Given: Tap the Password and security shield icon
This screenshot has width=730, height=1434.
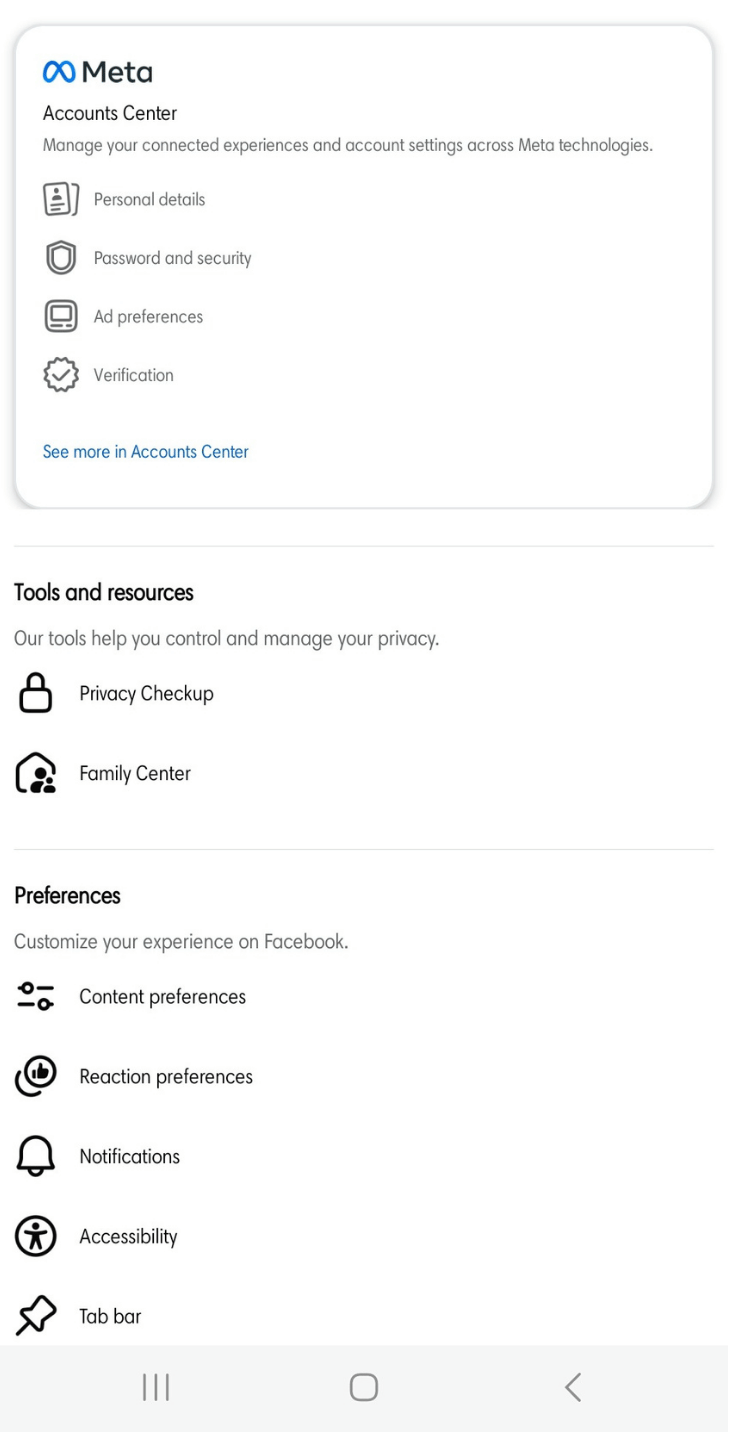Looking at the screenshot, I should [61, 258].
